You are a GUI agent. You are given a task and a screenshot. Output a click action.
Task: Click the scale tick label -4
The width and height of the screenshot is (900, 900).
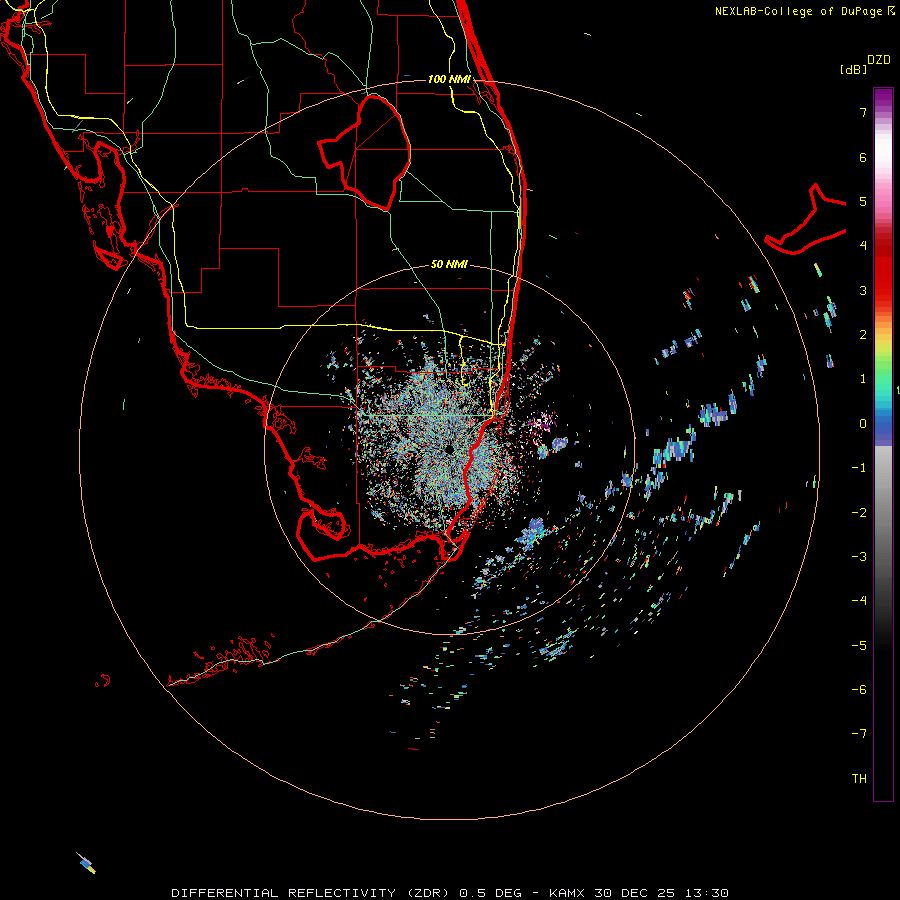click(859, 600)
